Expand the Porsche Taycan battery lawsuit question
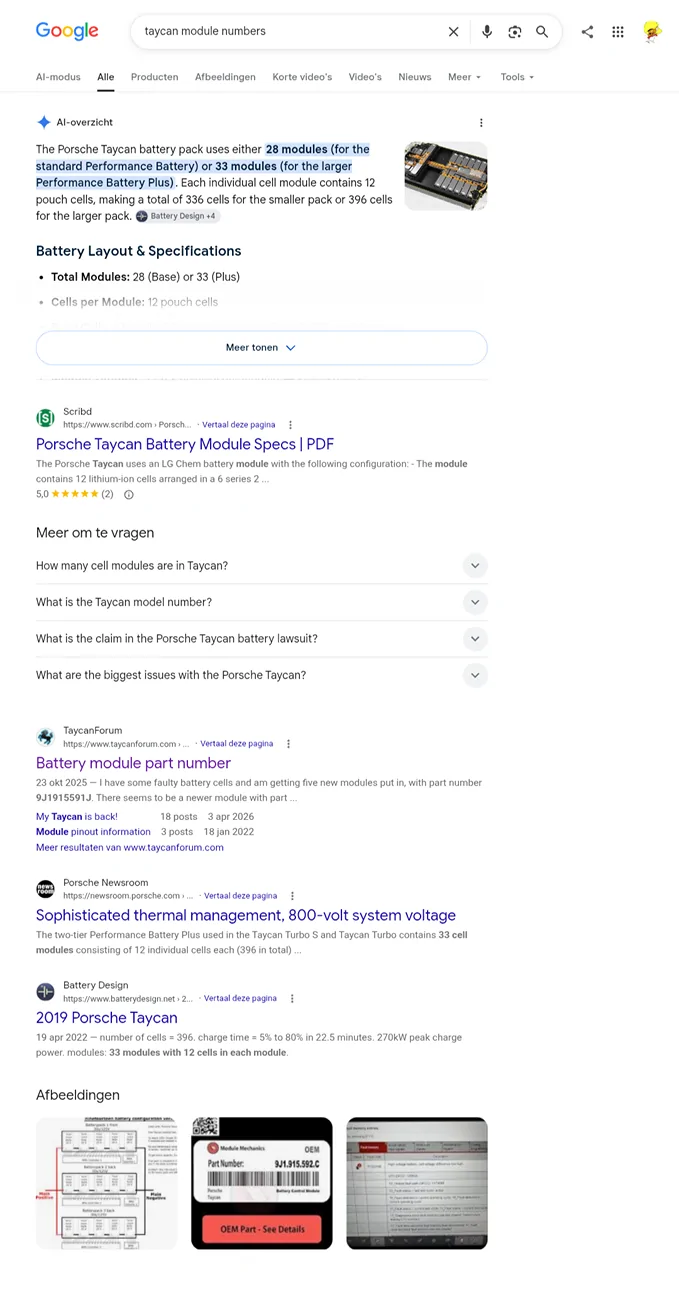 pos(261,639)
